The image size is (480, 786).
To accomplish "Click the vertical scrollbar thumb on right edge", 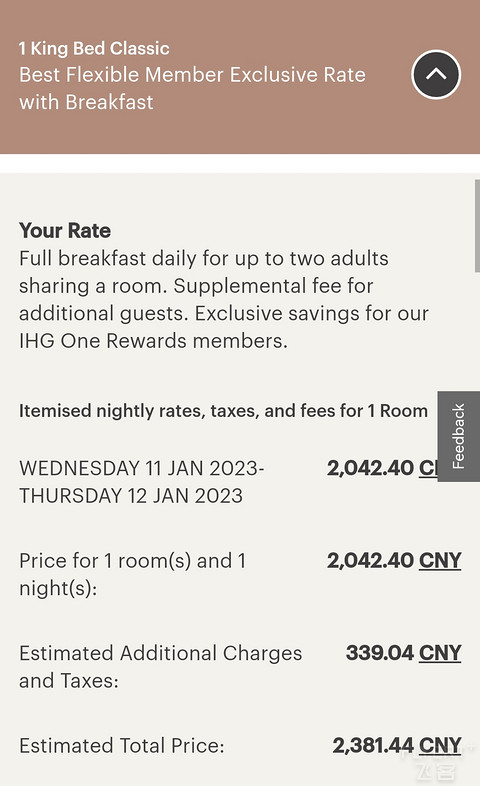I will [477, 226].
